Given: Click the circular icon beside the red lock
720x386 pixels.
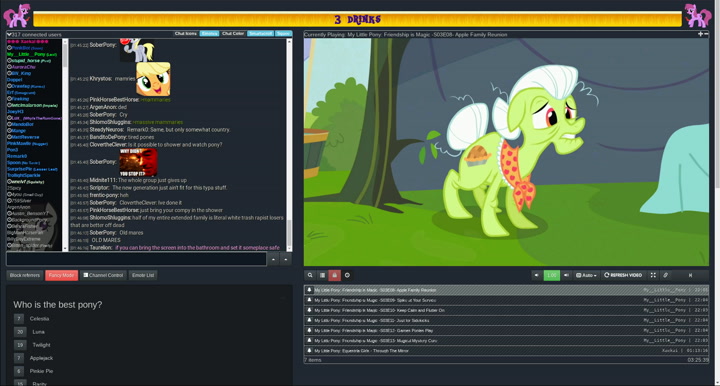Looking at the screenshot, I should click(x=347, y=275).
